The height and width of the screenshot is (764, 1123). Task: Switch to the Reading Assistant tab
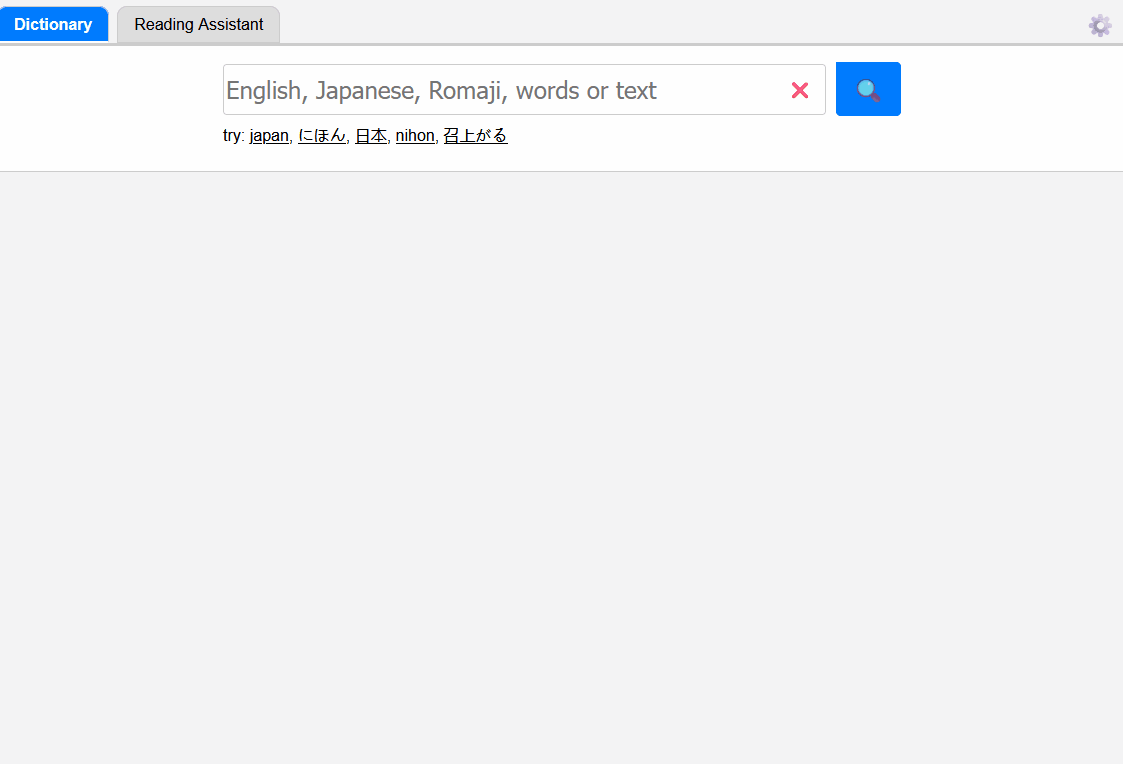(198, 24)
